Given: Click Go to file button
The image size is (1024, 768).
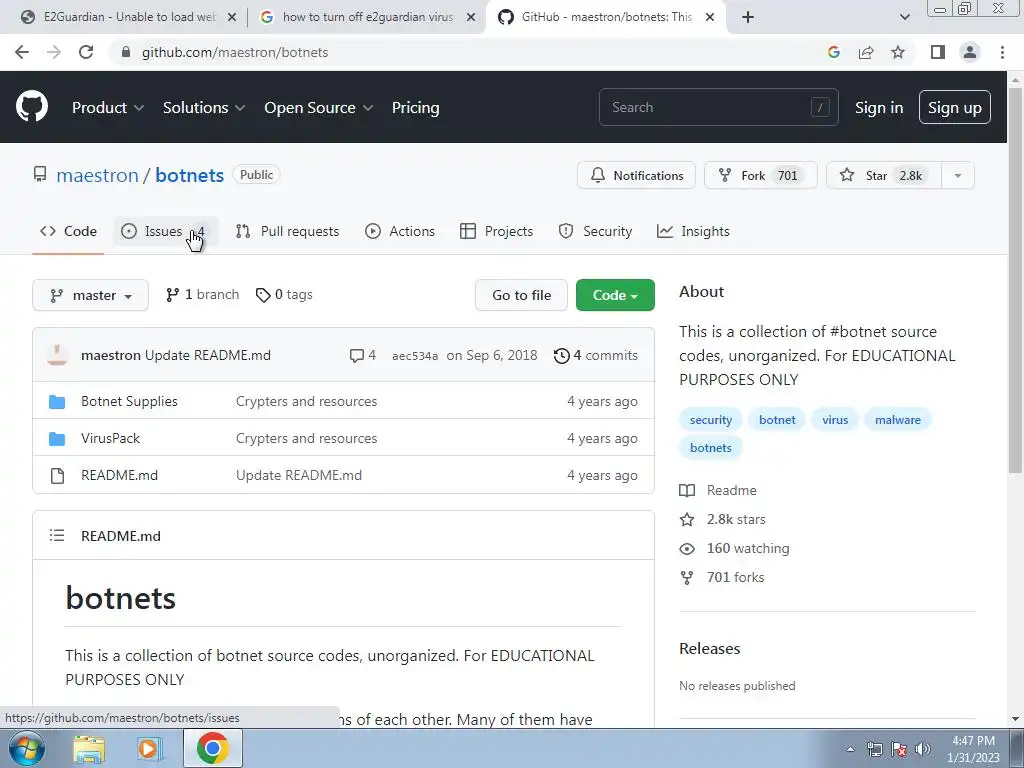Looking at the screenshot, I should coord(521,295).
